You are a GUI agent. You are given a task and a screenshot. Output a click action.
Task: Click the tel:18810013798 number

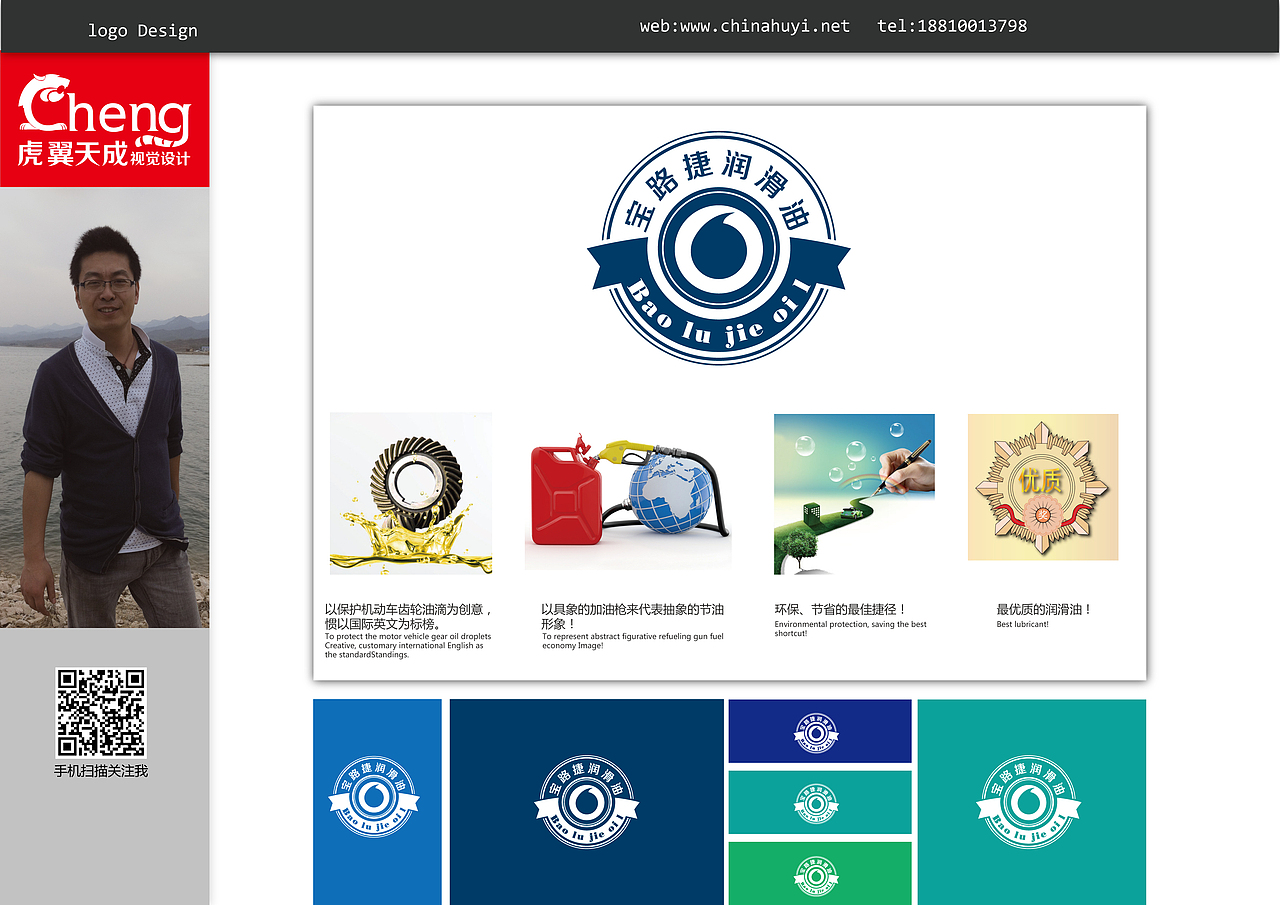(x=952, y=26)
